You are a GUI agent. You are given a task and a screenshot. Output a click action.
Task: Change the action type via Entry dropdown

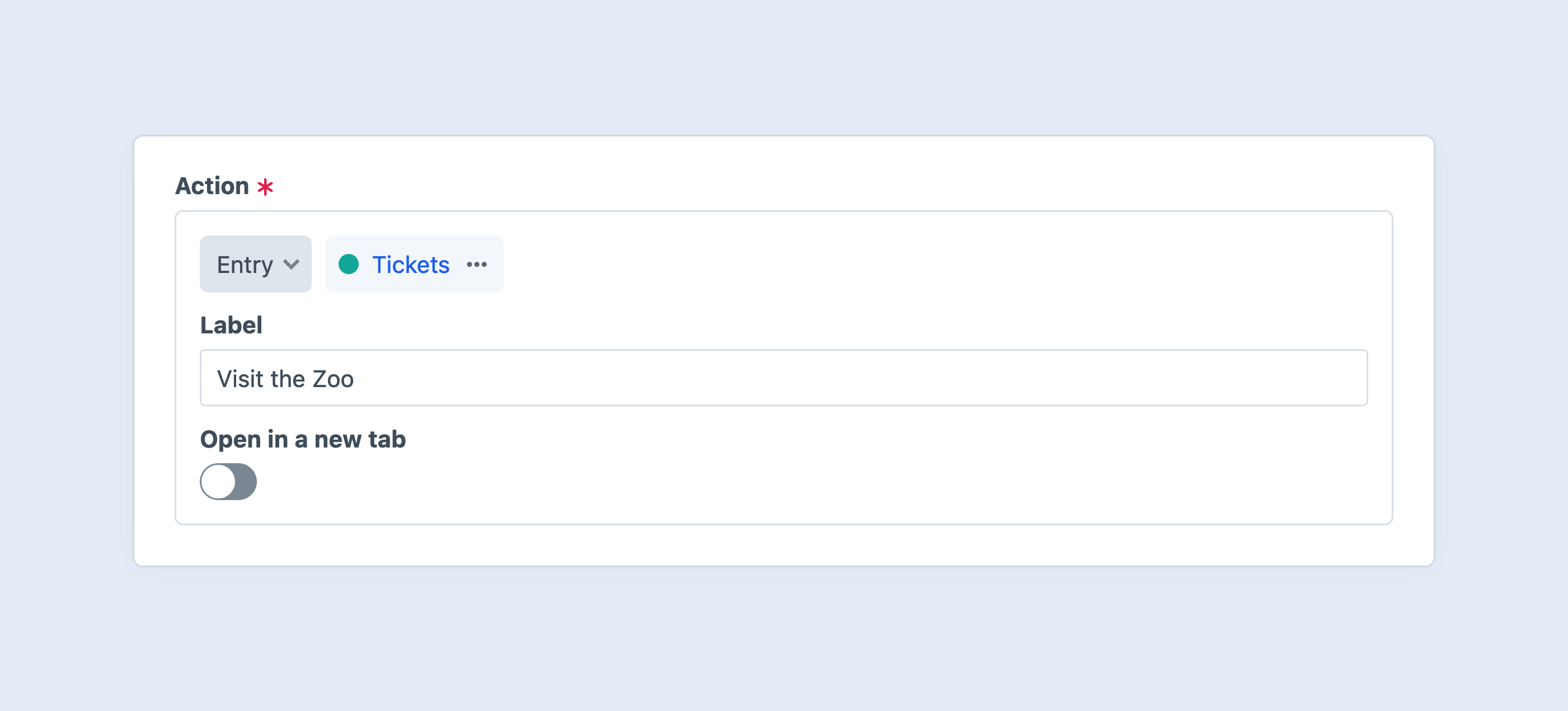click(255, 264)
